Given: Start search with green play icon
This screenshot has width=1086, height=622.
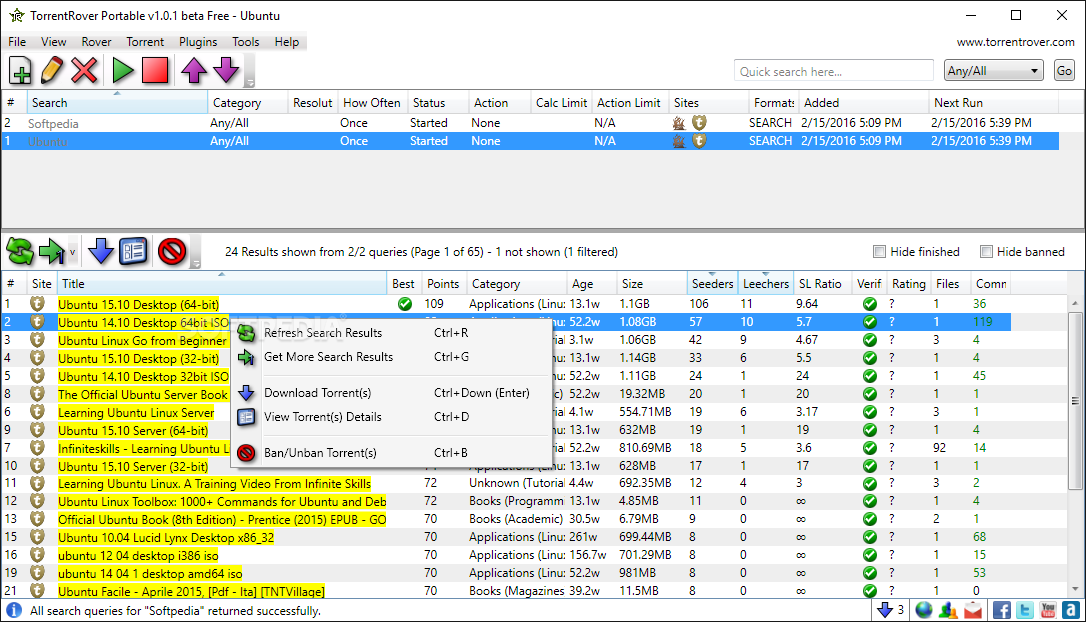Looking at the screenshot, I should point(123,71).
